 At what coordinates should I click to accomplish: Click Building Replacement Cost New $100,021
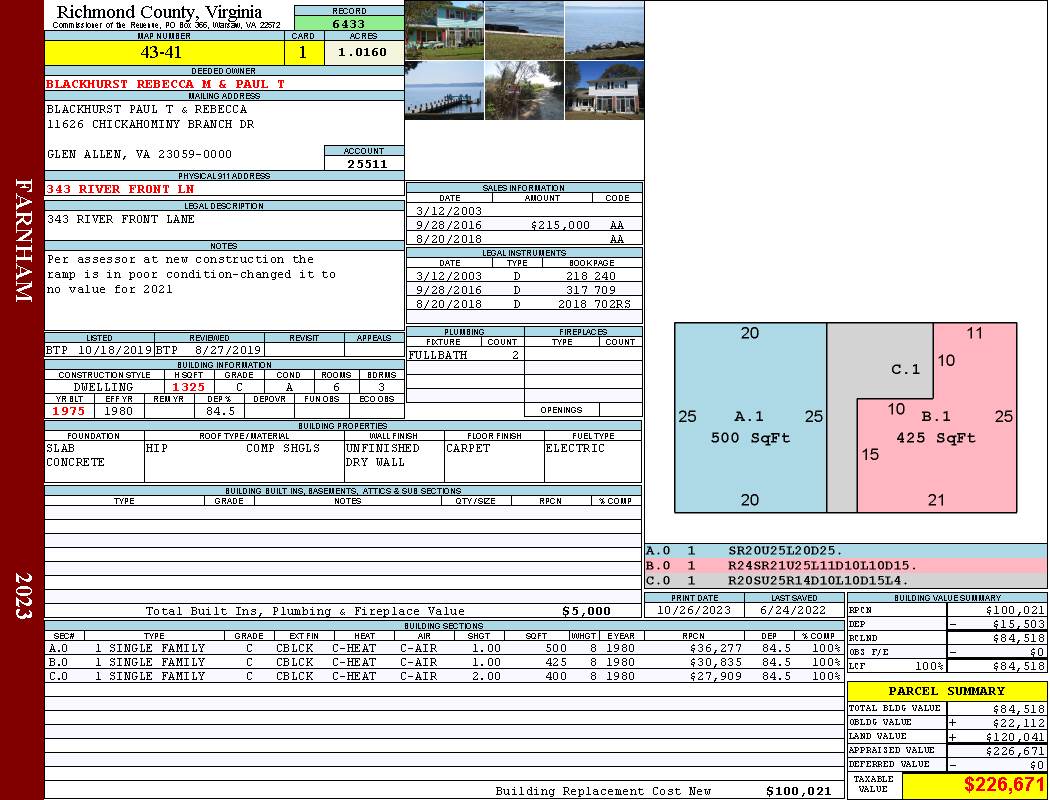point(798,791)
